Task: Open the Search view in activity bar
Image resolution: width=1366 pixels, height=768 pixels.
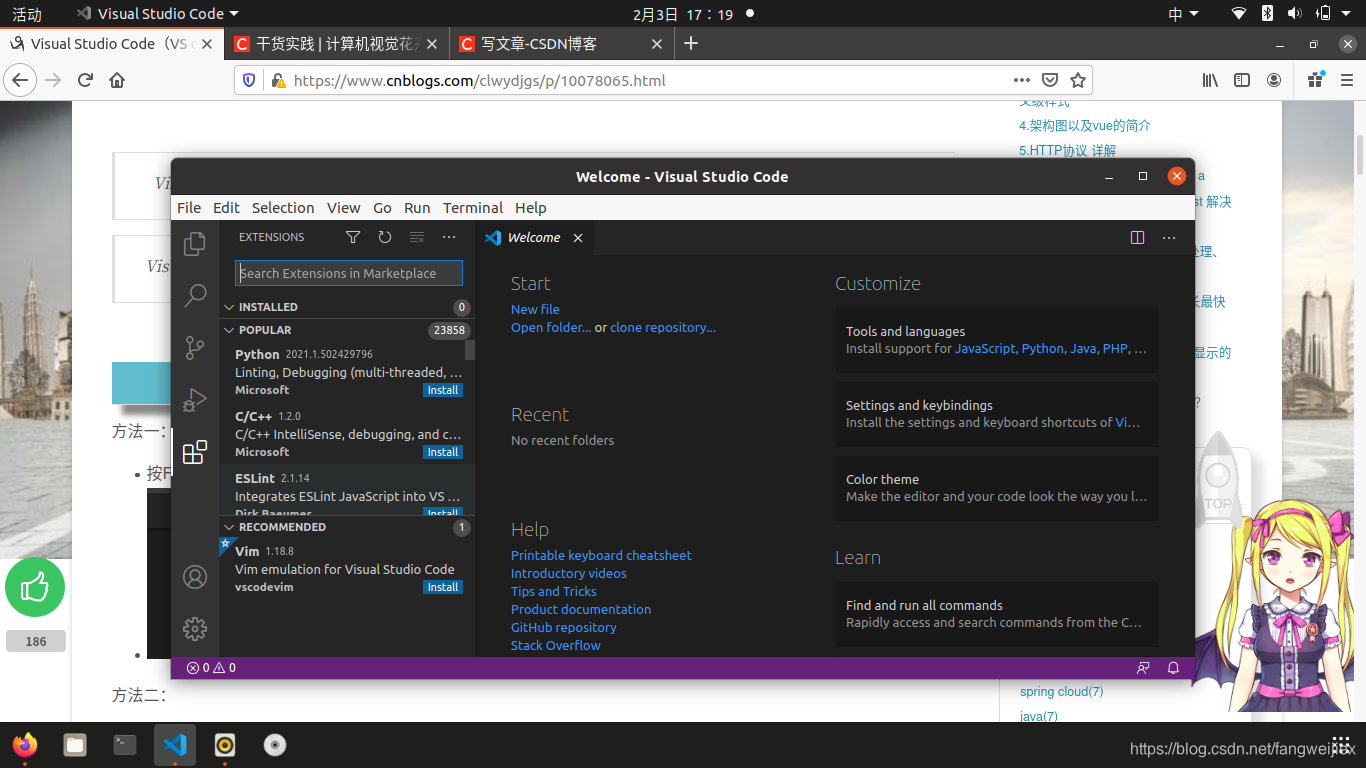Action: pyautogui.click(x=195, y=295)
